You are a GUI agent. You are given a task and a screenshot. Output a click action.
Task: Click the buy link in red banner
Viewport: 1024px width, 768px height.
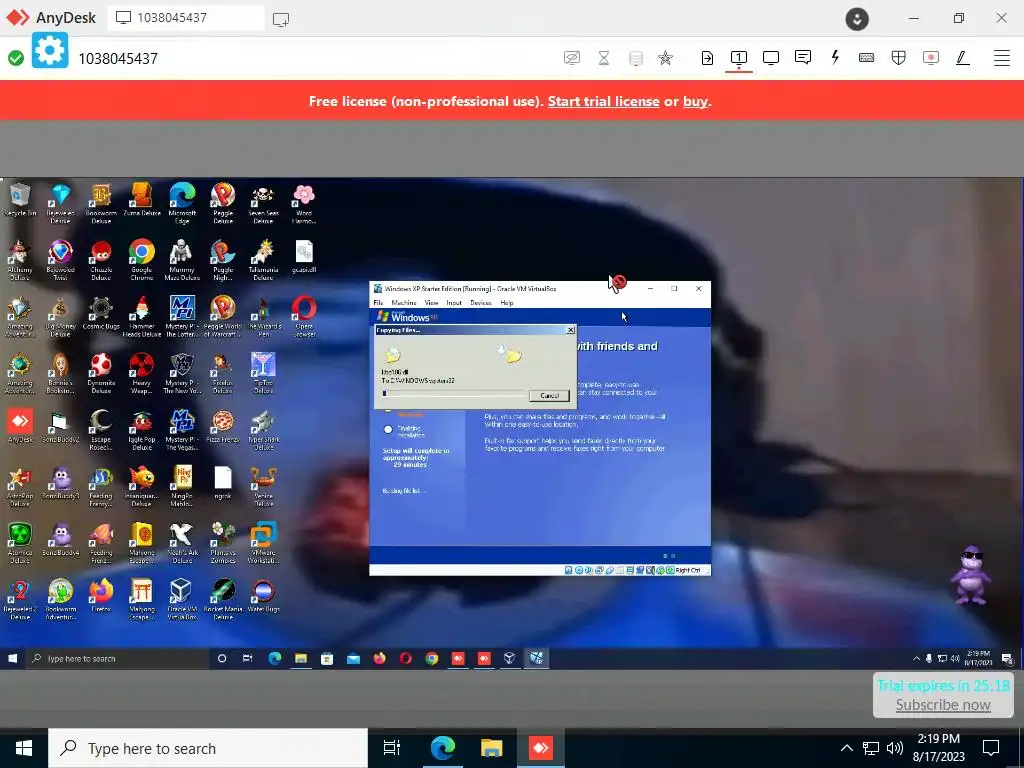695,101
